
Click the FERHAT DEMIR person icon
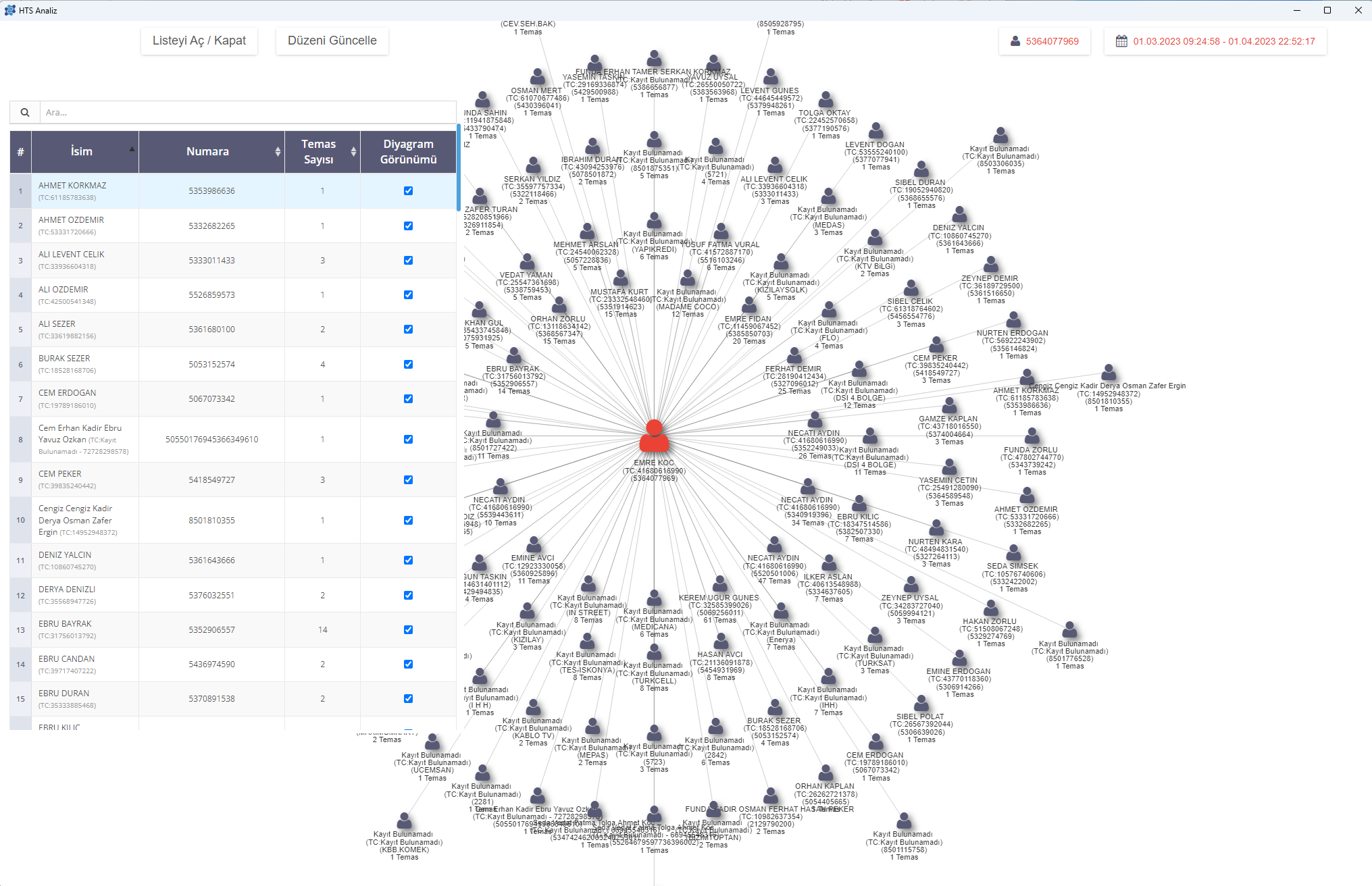pyautogui.click(x=794, y=355)
